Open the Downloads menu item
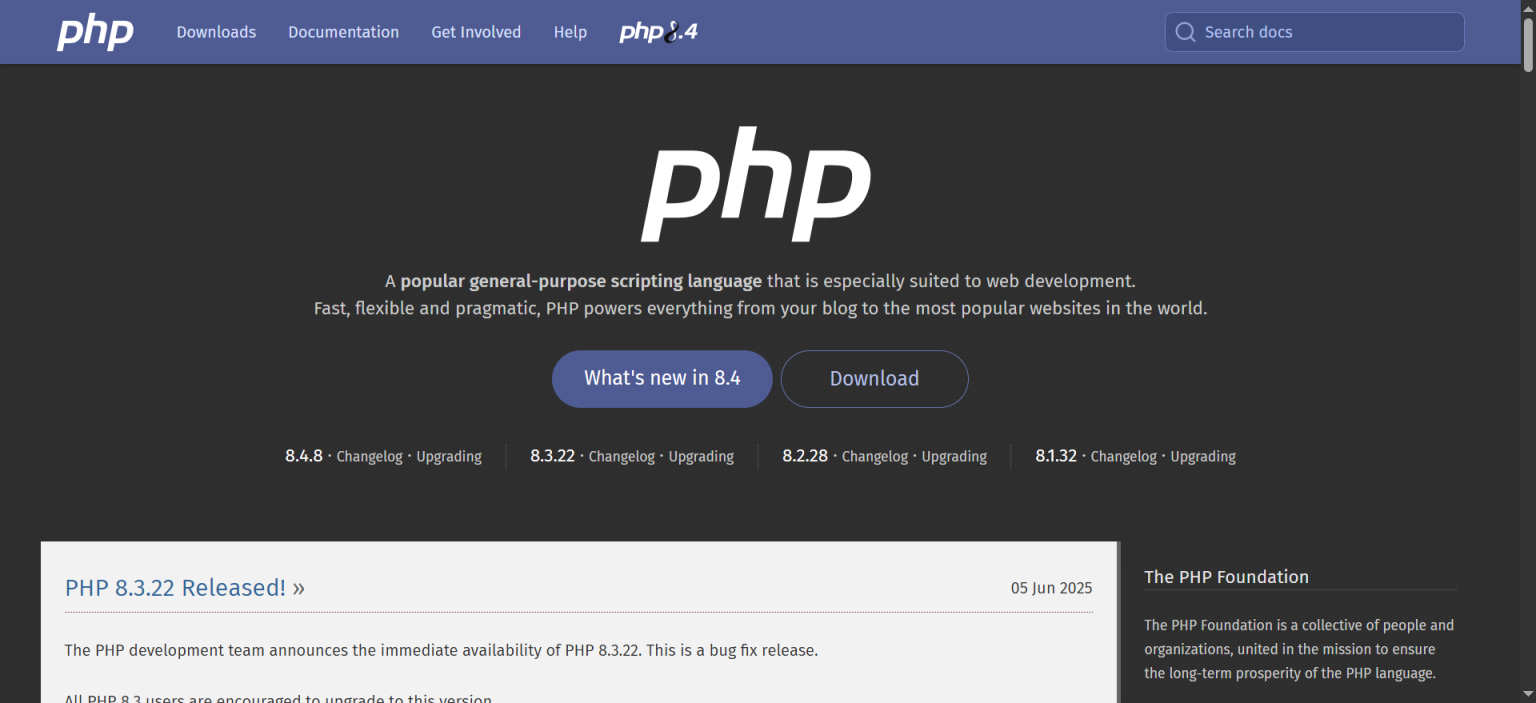This screenshot has width=1536, height=703. 216,32
